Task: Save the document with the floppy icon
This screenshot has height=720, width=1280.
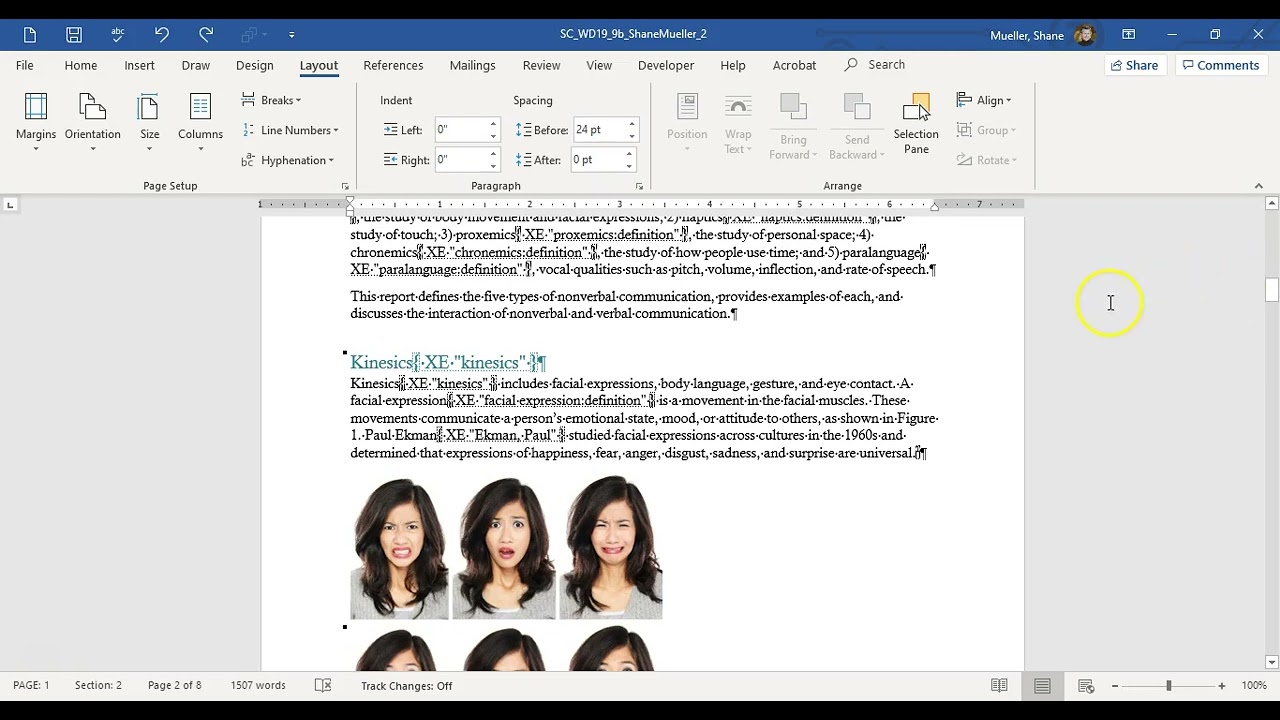Action: pos(74,35)
